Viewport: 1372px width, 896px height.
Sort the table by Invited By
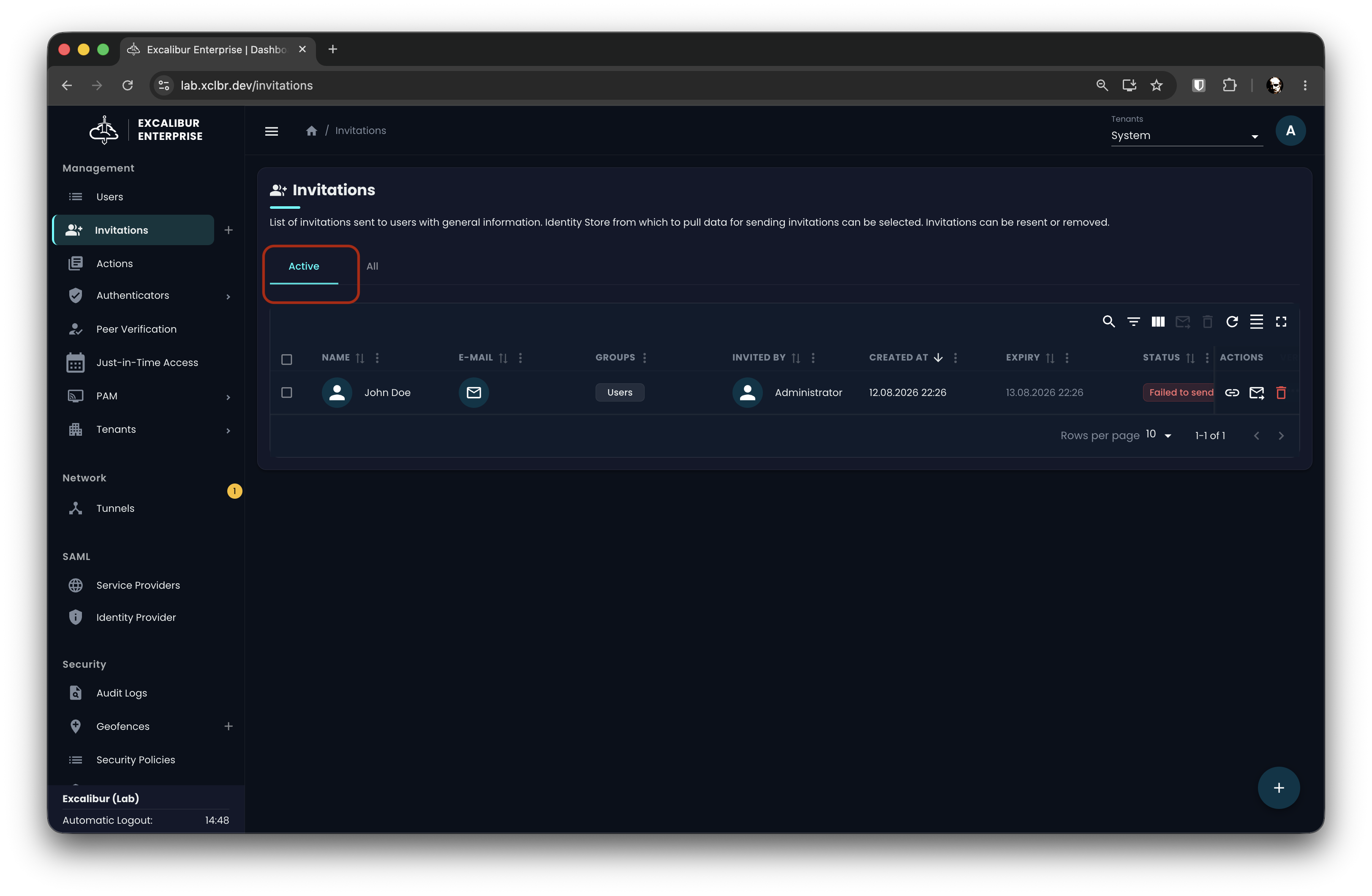point(796,358)
